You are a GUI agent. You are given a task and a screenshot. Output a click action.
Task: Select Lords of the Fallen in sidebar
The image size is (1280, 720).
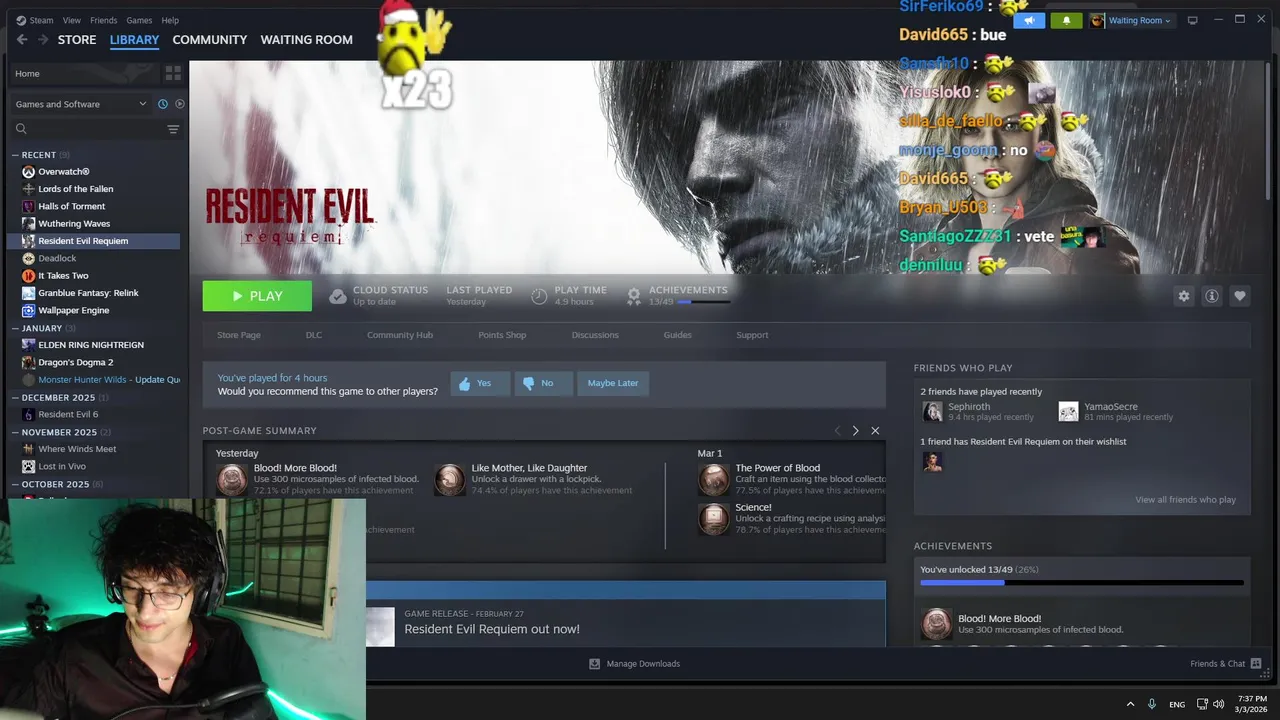75,189
